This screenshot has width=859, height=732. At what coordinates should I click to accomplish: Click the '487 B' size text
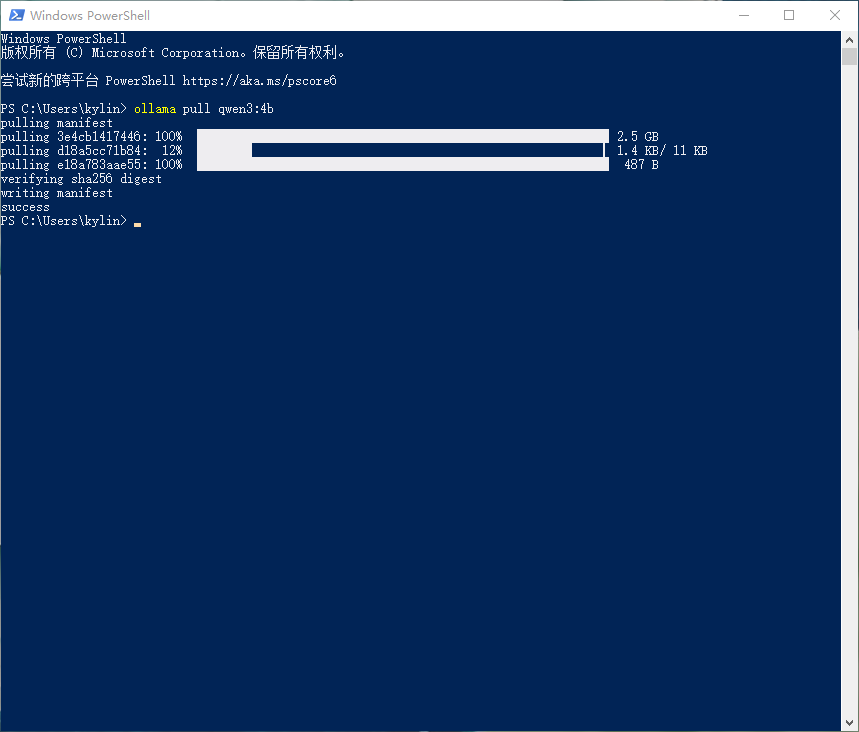coord(641,164)
